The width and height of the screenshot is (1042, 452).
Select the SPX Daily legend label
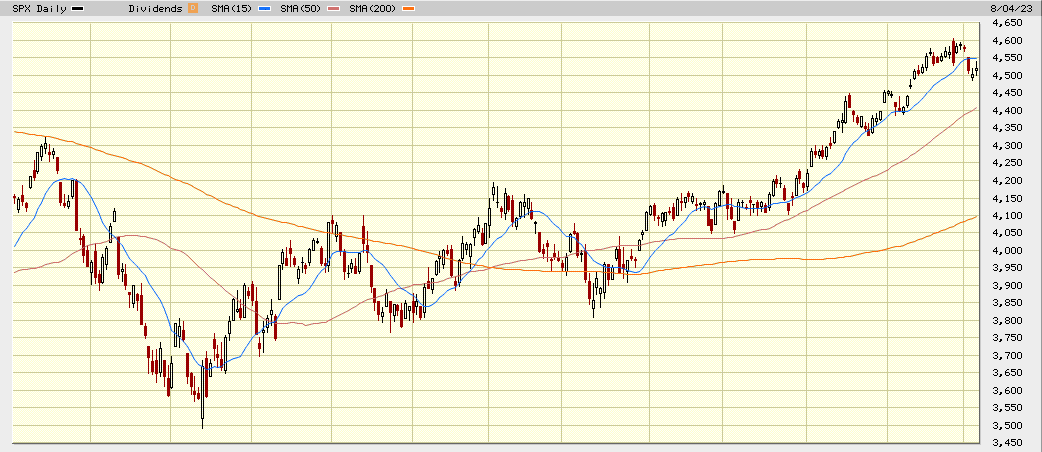[x=38, y=8]
